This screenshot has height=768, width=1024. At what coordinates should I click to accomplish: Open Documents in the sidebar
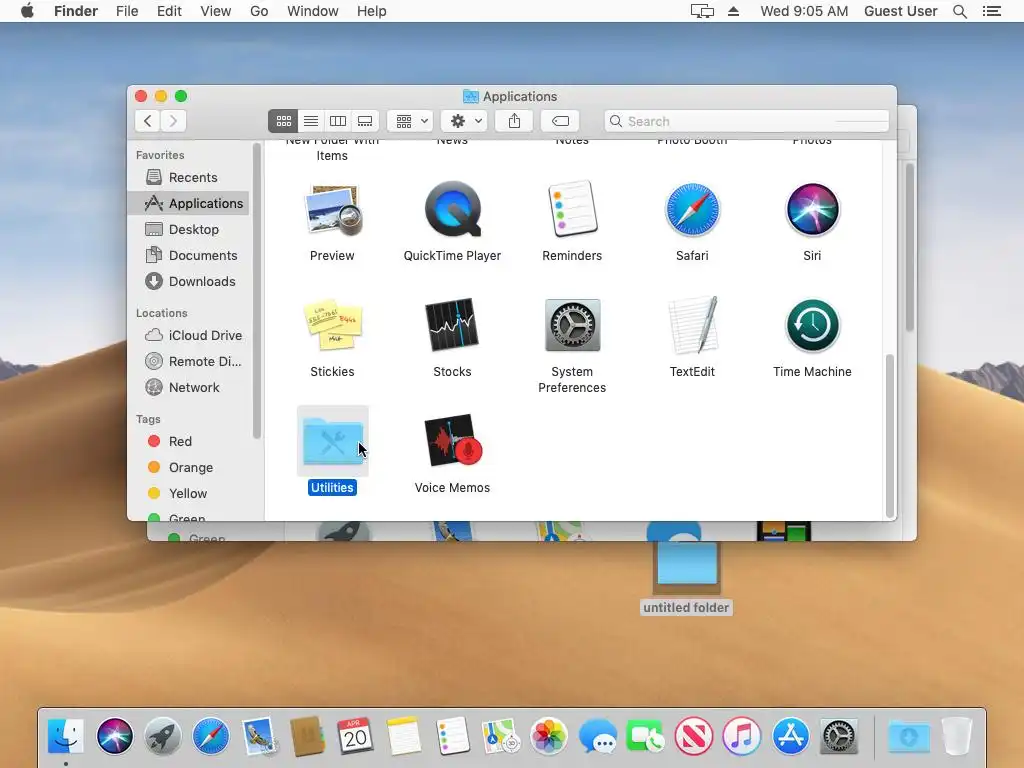pos(188,255)
